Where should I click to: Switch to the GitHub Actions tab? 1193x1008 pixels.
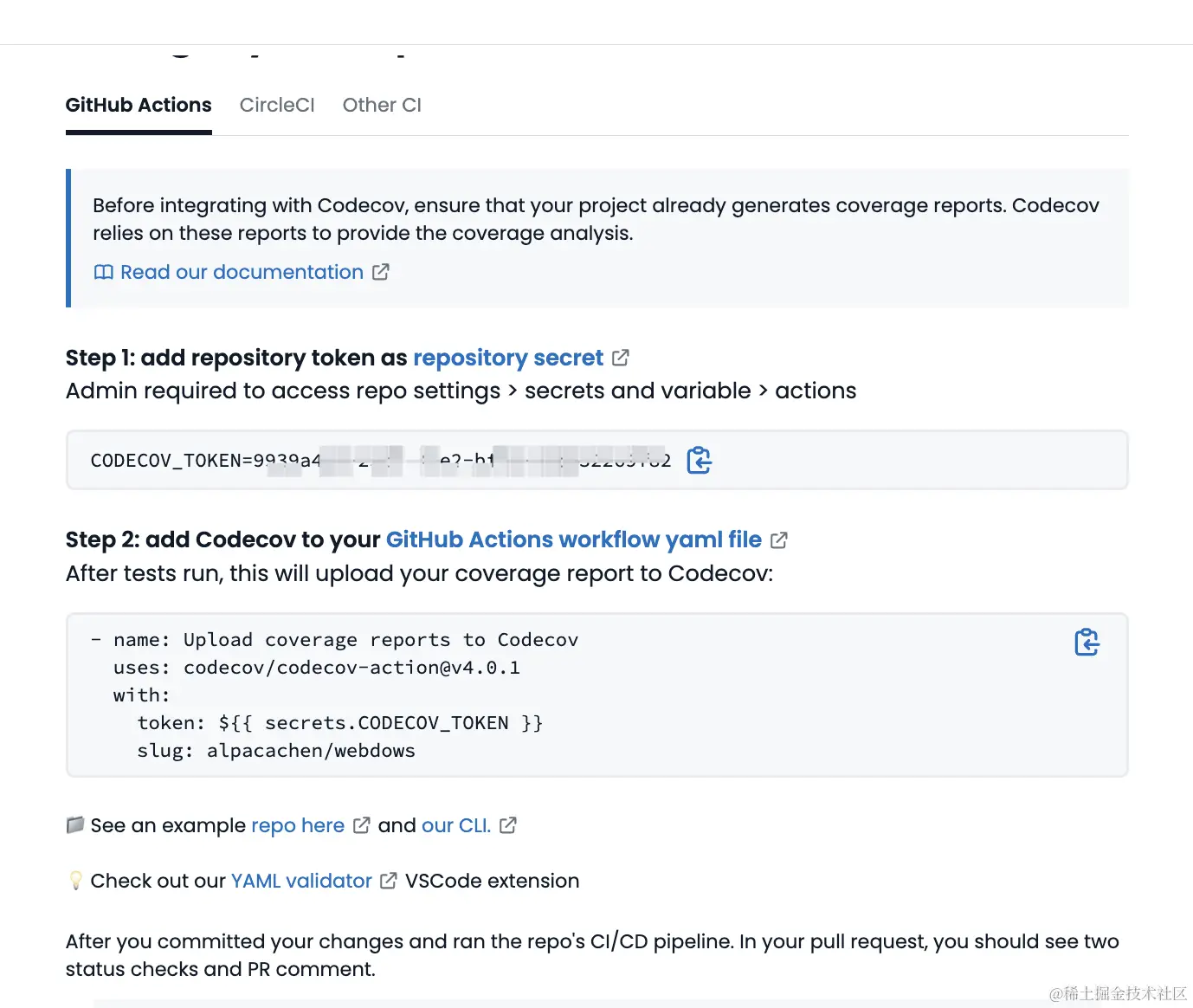click(x=139, y=106)
